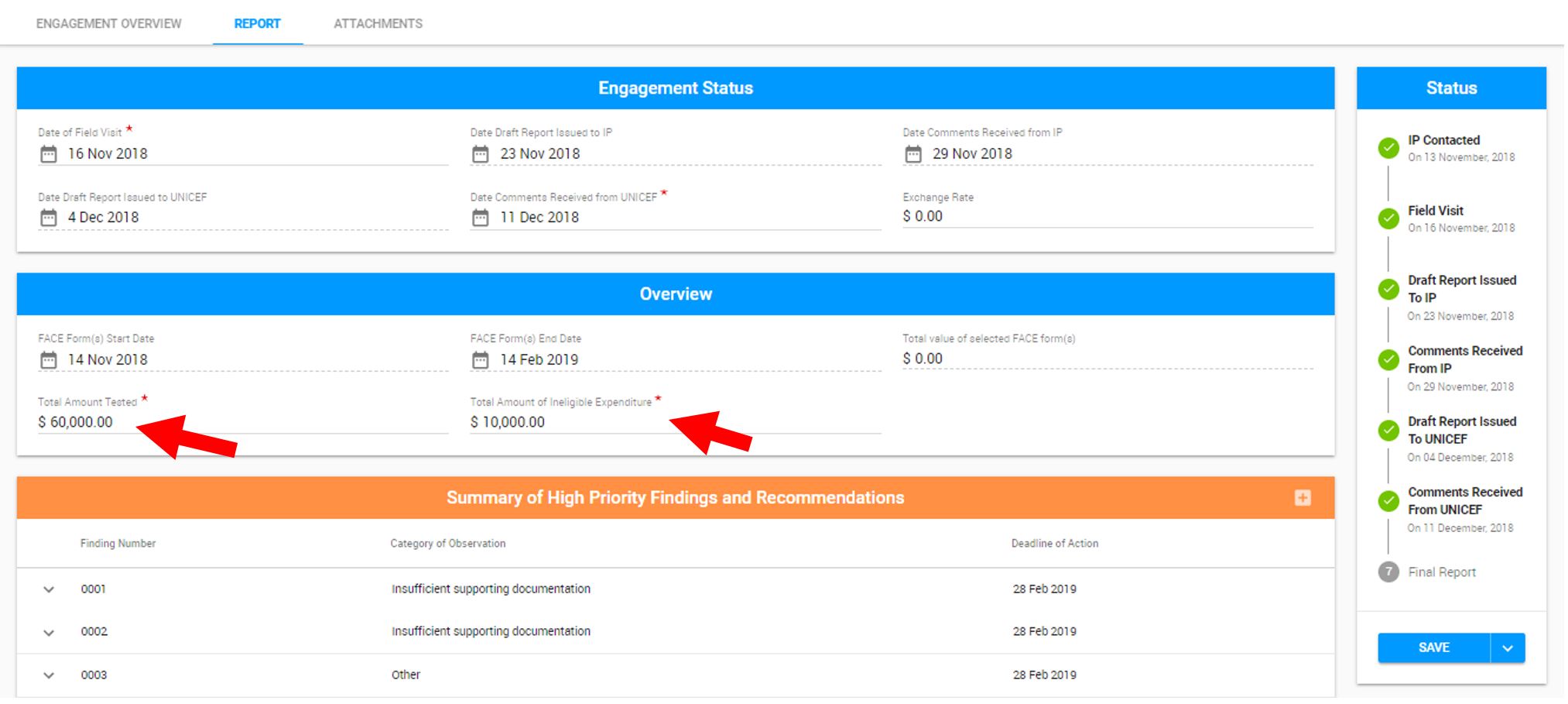Click the SAVE button

pos(1433,648)
